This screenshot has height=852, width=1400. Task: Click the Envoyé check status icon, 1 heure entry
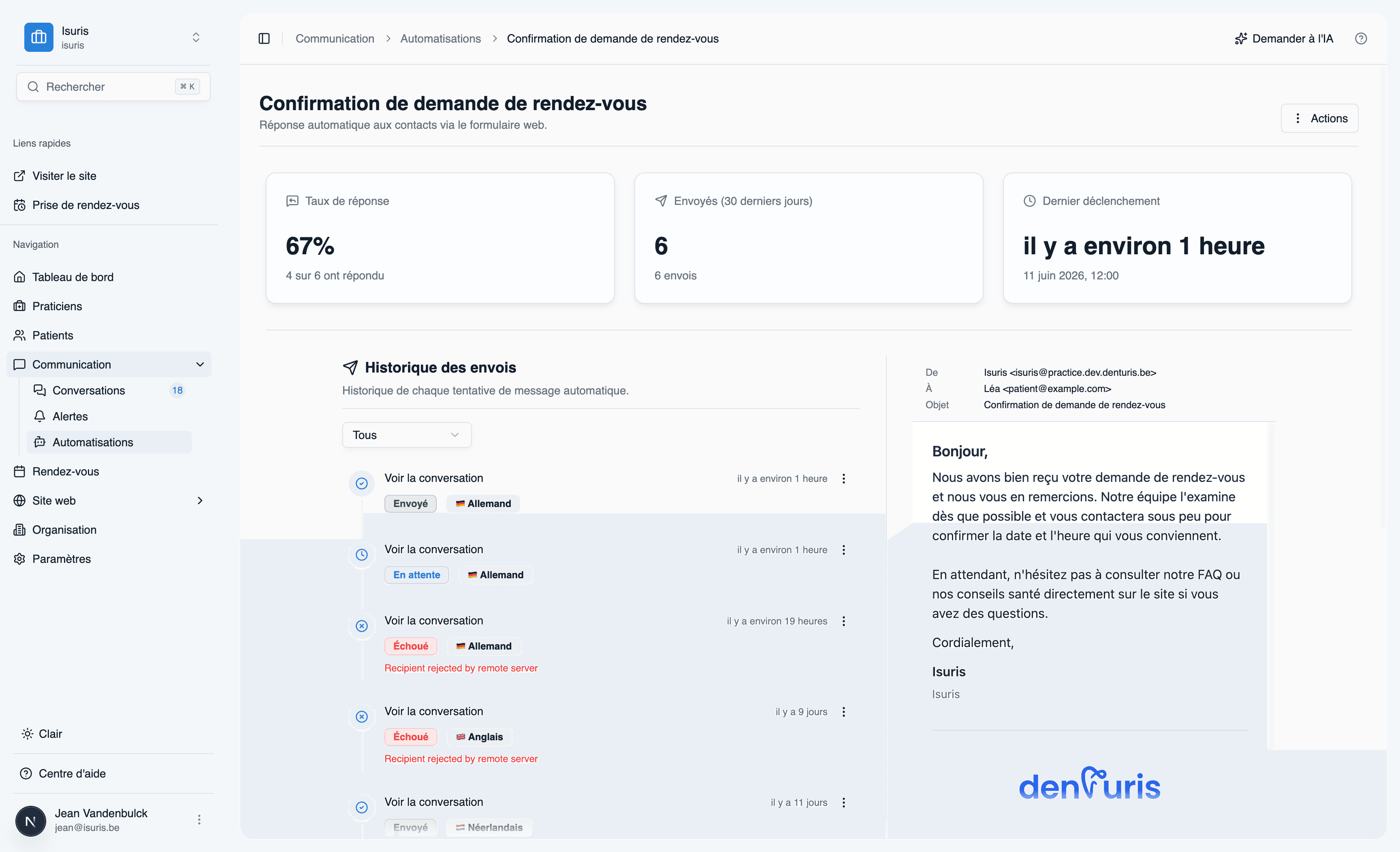coord(361,484)
